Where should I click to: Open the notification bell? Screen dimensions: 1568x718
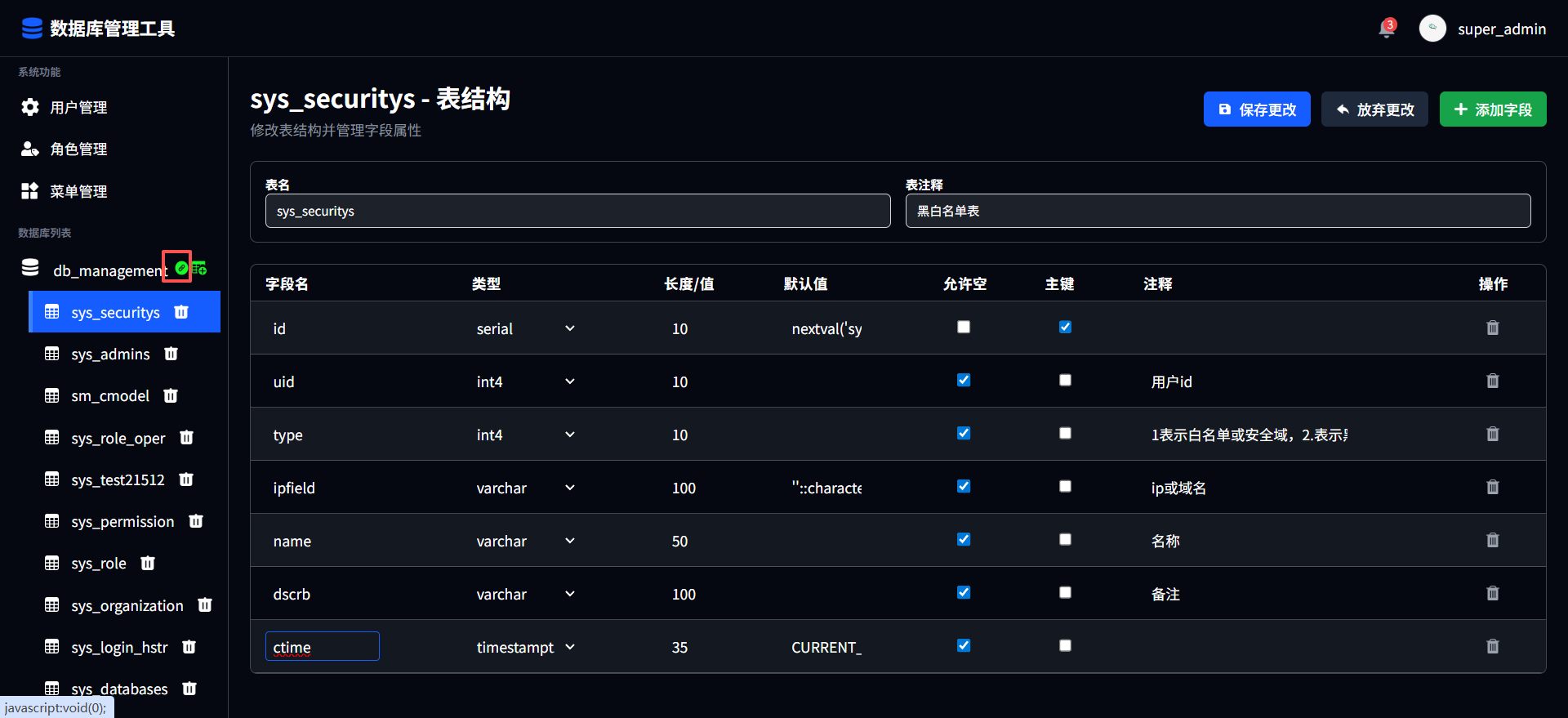(x=1386, y=29)
